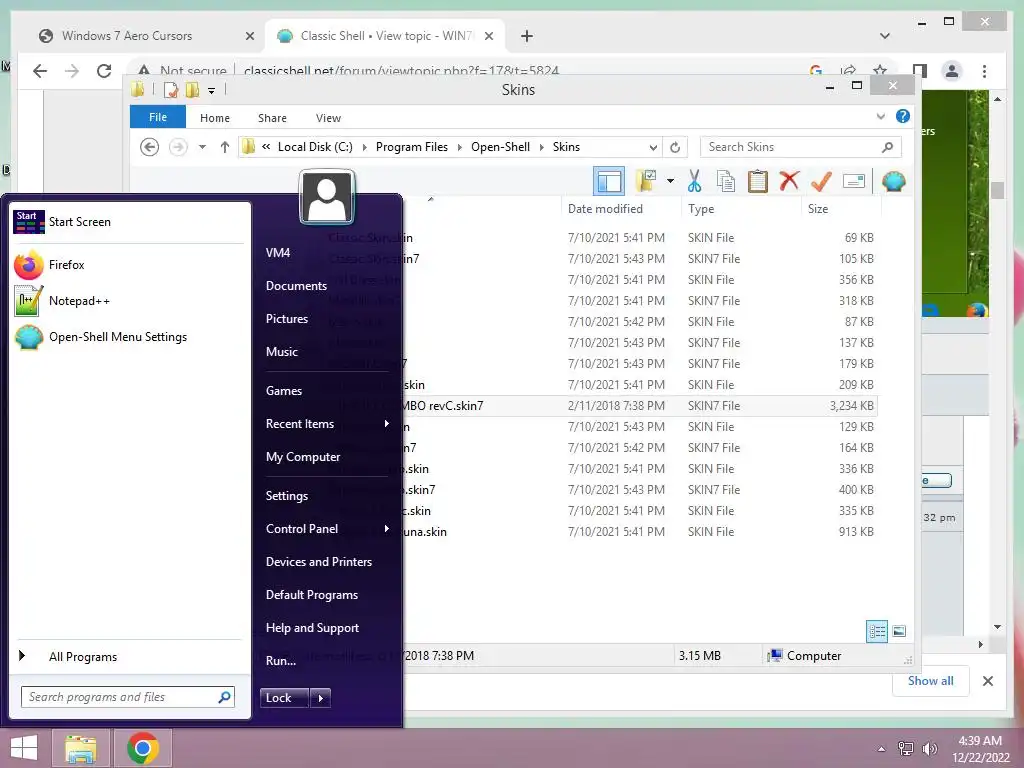1024x768 pixels.
Task: Sort by the Date modified column header
Action: [605, 208]
